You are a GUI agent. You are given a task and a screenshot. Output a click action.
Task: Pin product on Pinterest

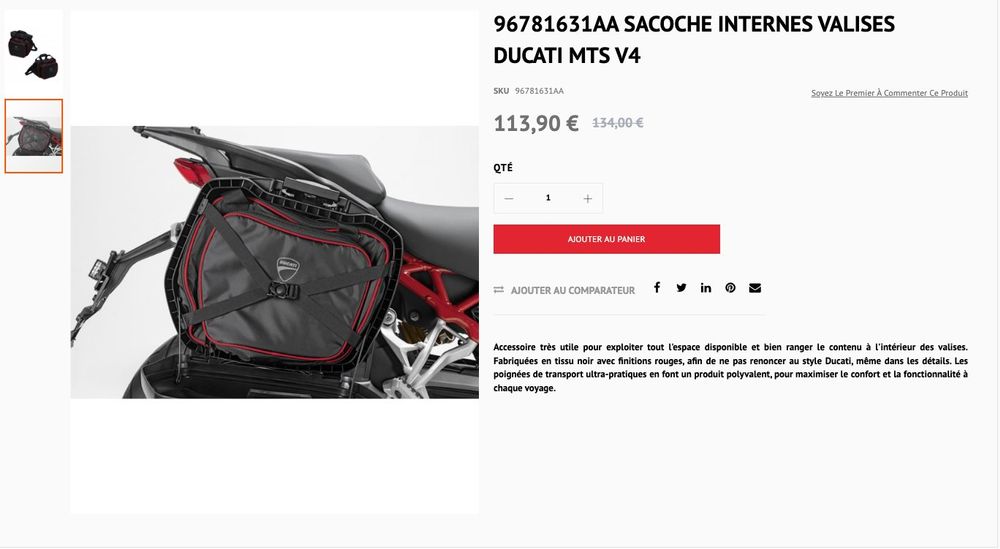point(730,288)
